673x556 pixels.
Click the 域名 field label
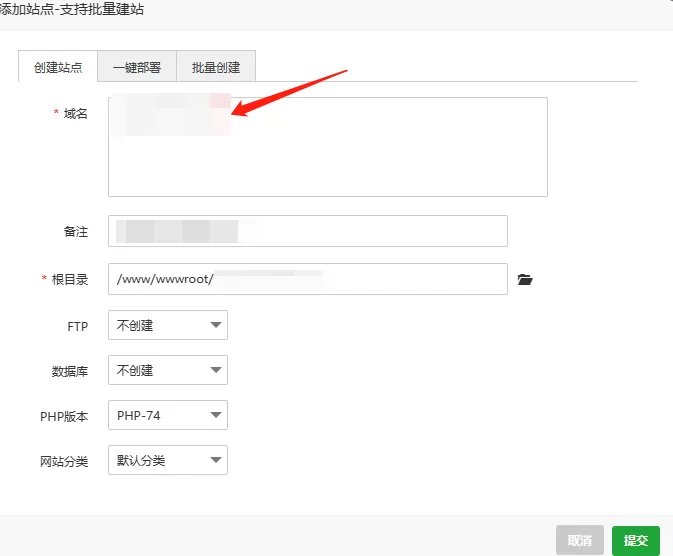pos(76,113)
